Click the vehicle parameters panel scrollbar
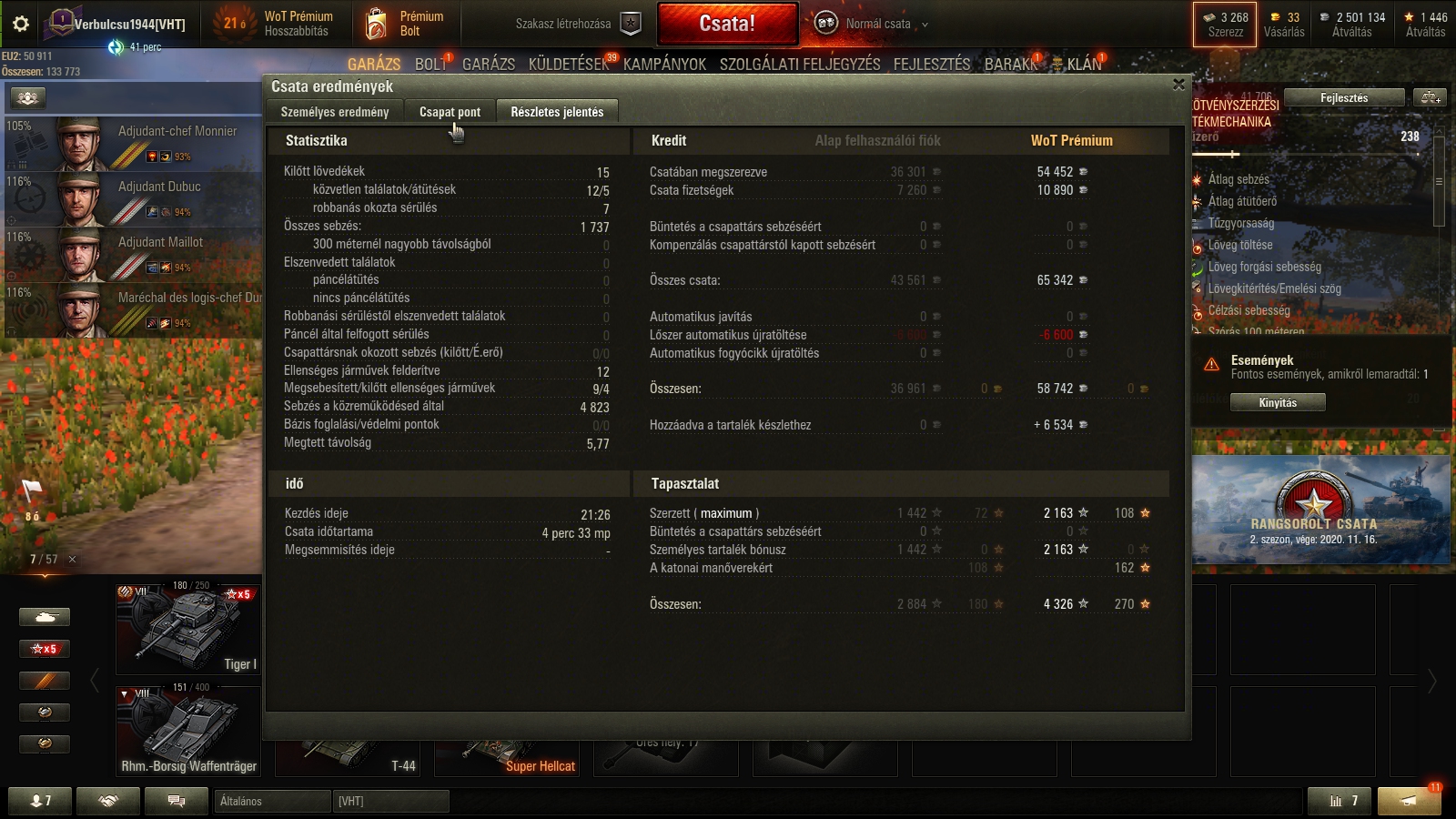1456x819 pixels. point(1439,182)
